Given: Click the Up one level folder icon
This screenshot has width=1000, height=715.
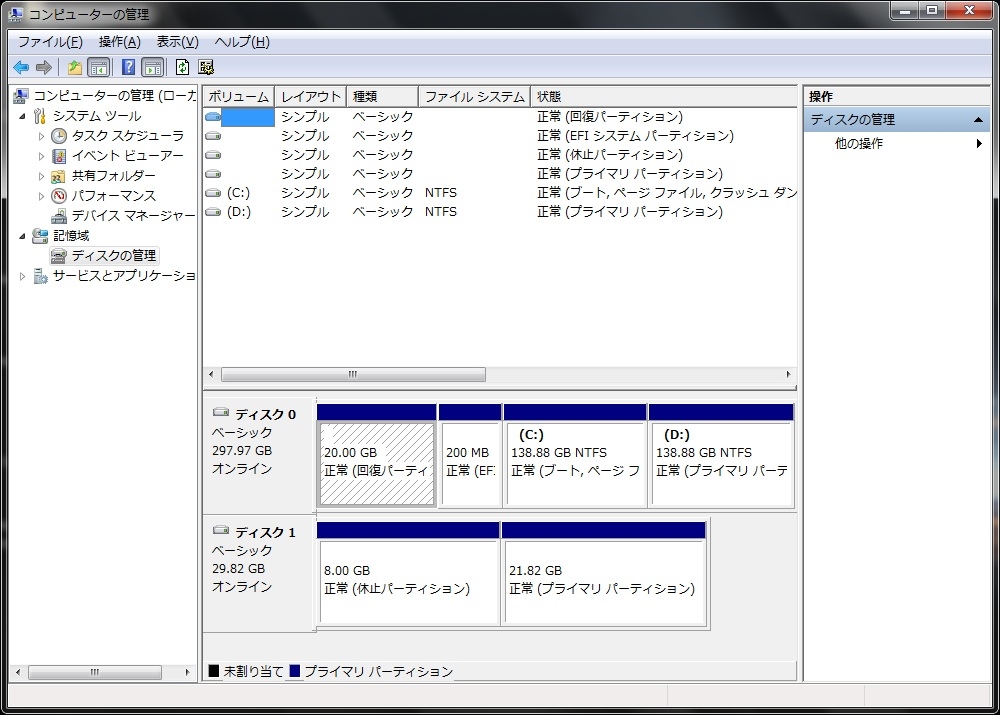Looking at the screenshot, I should pos(75,67).
